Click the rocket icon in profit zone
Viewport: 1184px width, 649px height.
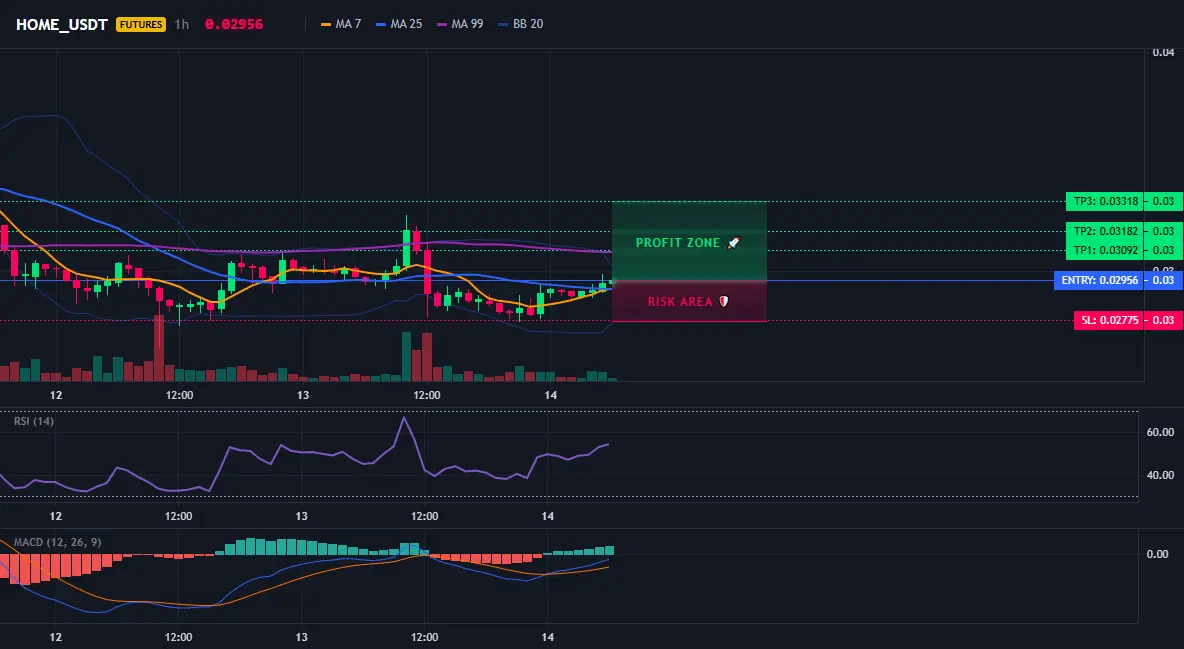[x=733, y=243]
